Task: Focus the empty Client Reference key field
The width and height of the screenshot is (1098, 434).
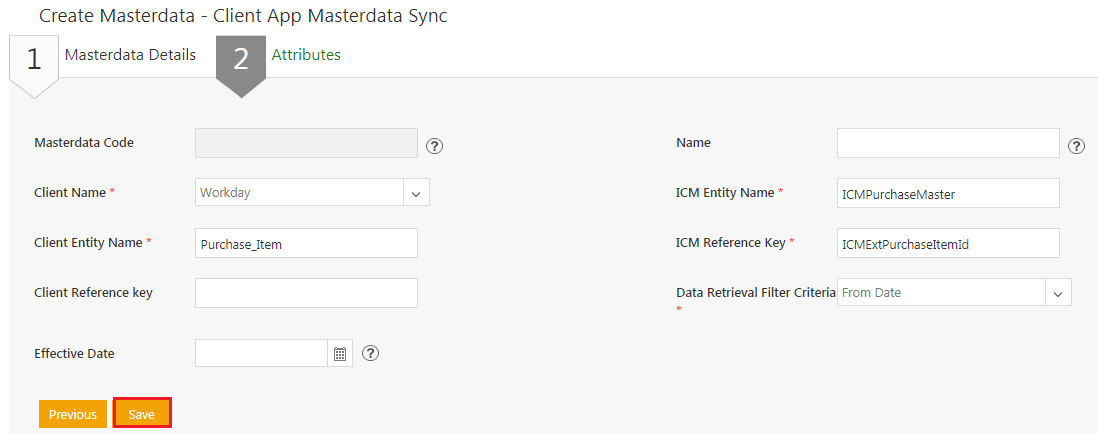Action: coord(306,293)
